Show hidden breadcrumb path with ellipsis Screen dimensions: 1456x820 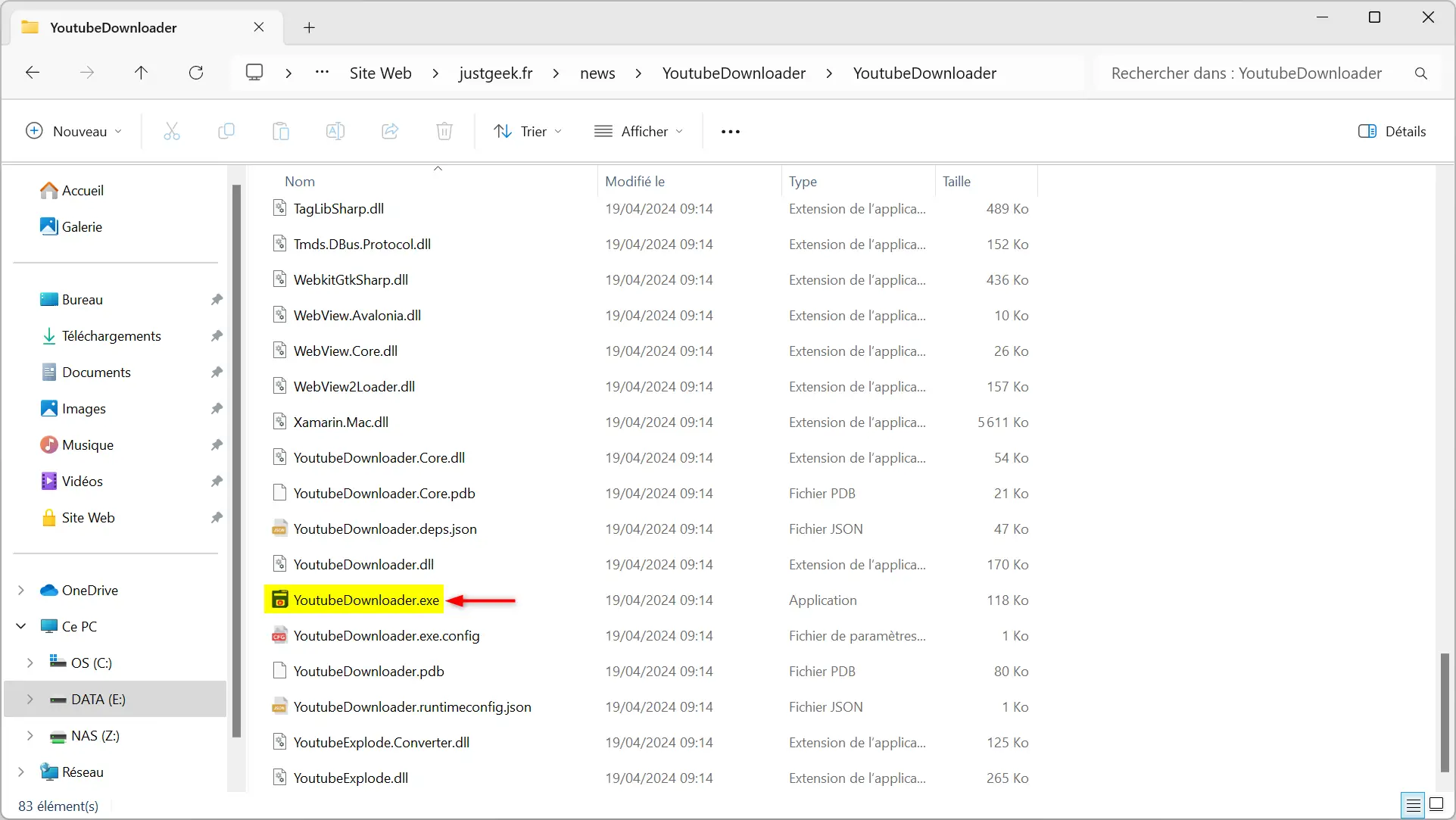[x=322, y=73]
